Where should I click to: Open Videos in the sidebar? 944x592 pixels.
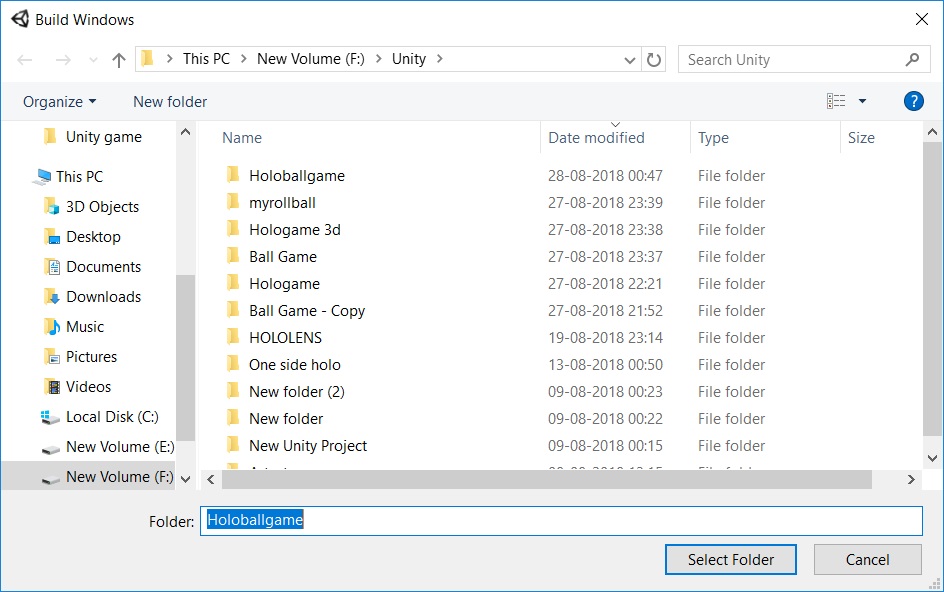(78, 387)
